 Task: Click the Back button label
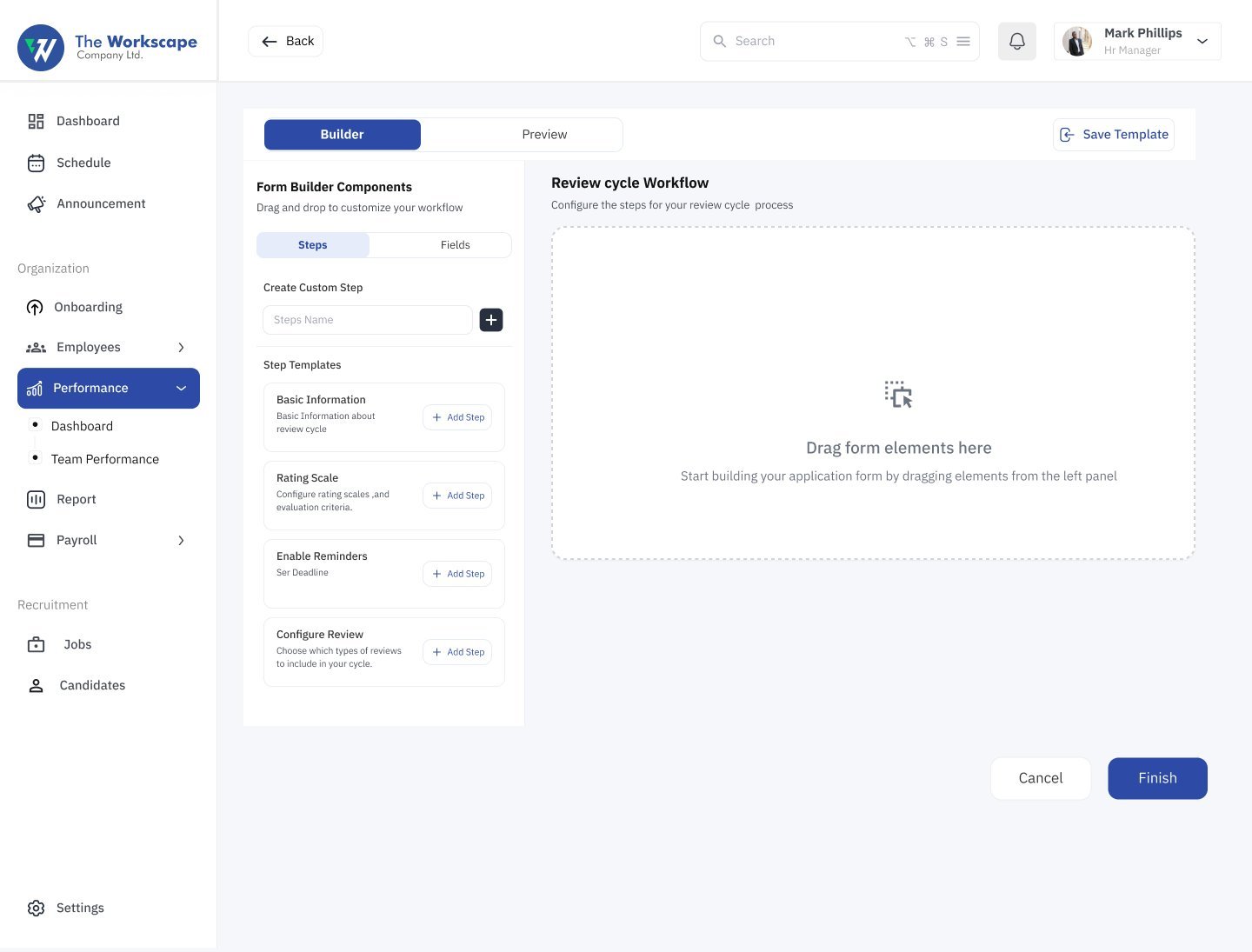(300, 41)
